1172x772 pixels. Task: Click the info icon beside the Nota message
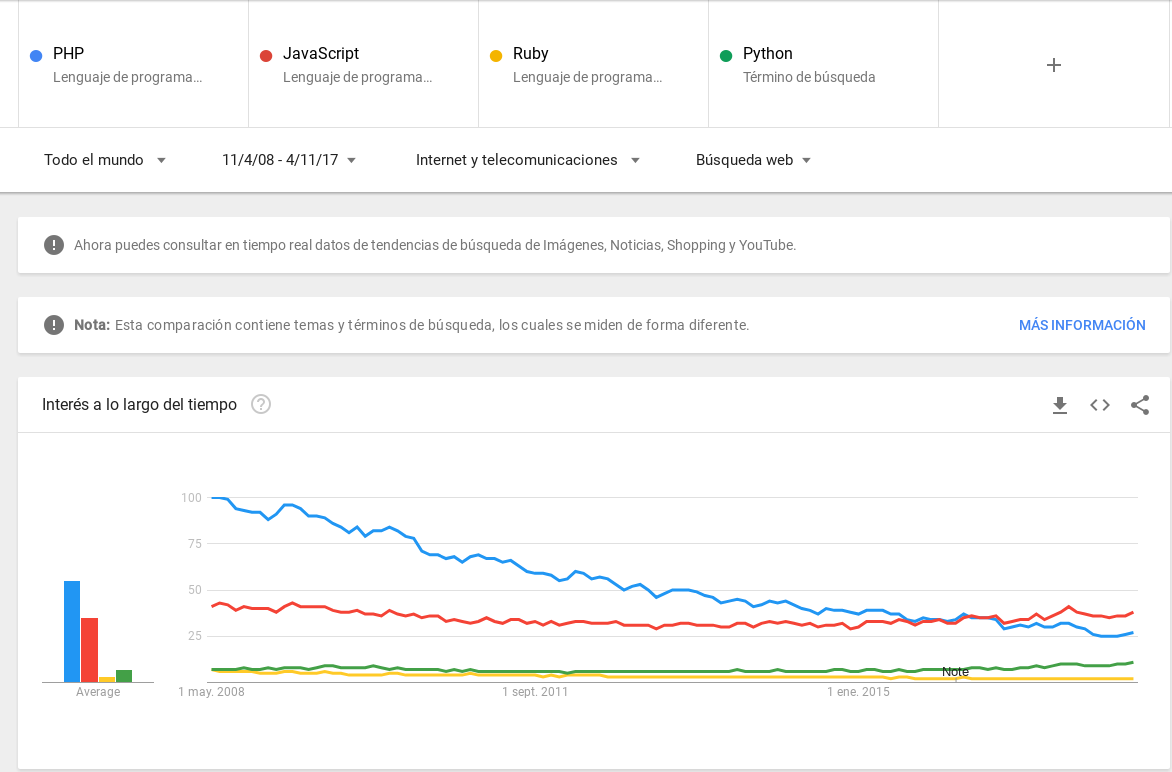pyautogui.click(x=54, y=324)
